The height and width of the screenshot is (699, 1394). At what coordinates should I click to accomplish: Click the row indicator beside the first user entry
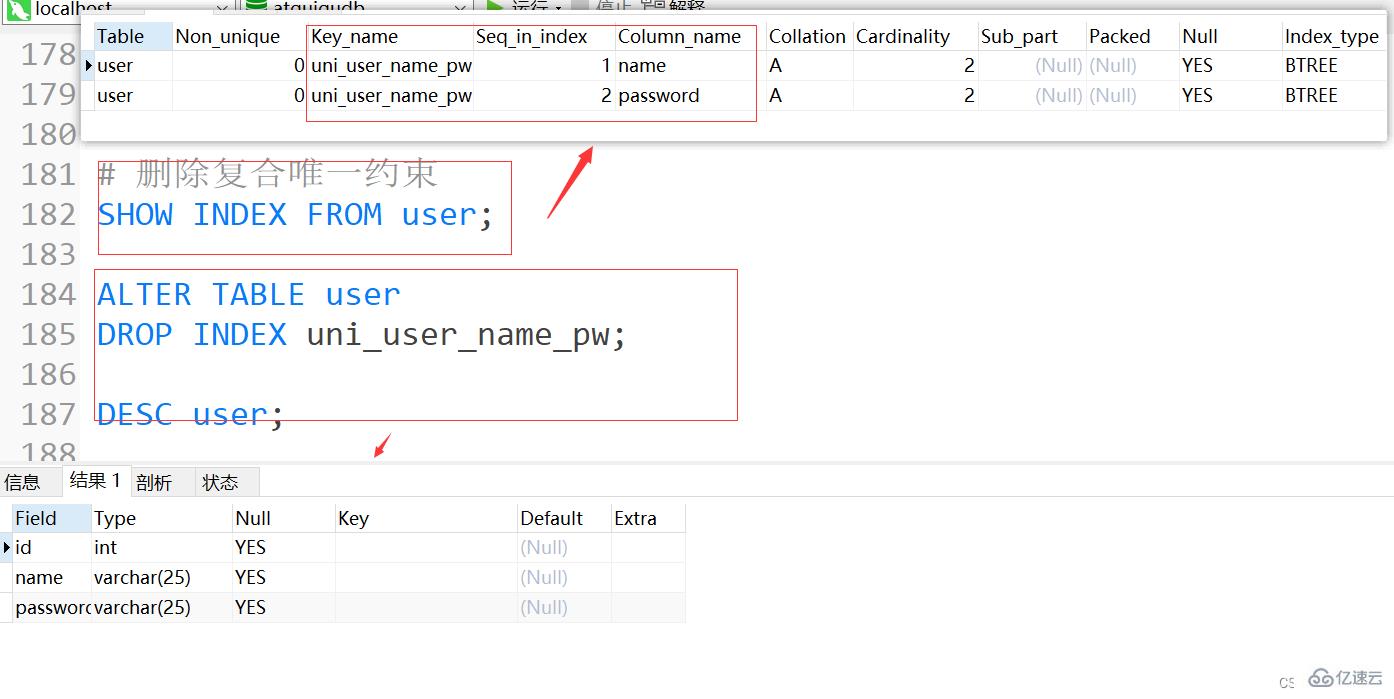click(x=89, y=65)
